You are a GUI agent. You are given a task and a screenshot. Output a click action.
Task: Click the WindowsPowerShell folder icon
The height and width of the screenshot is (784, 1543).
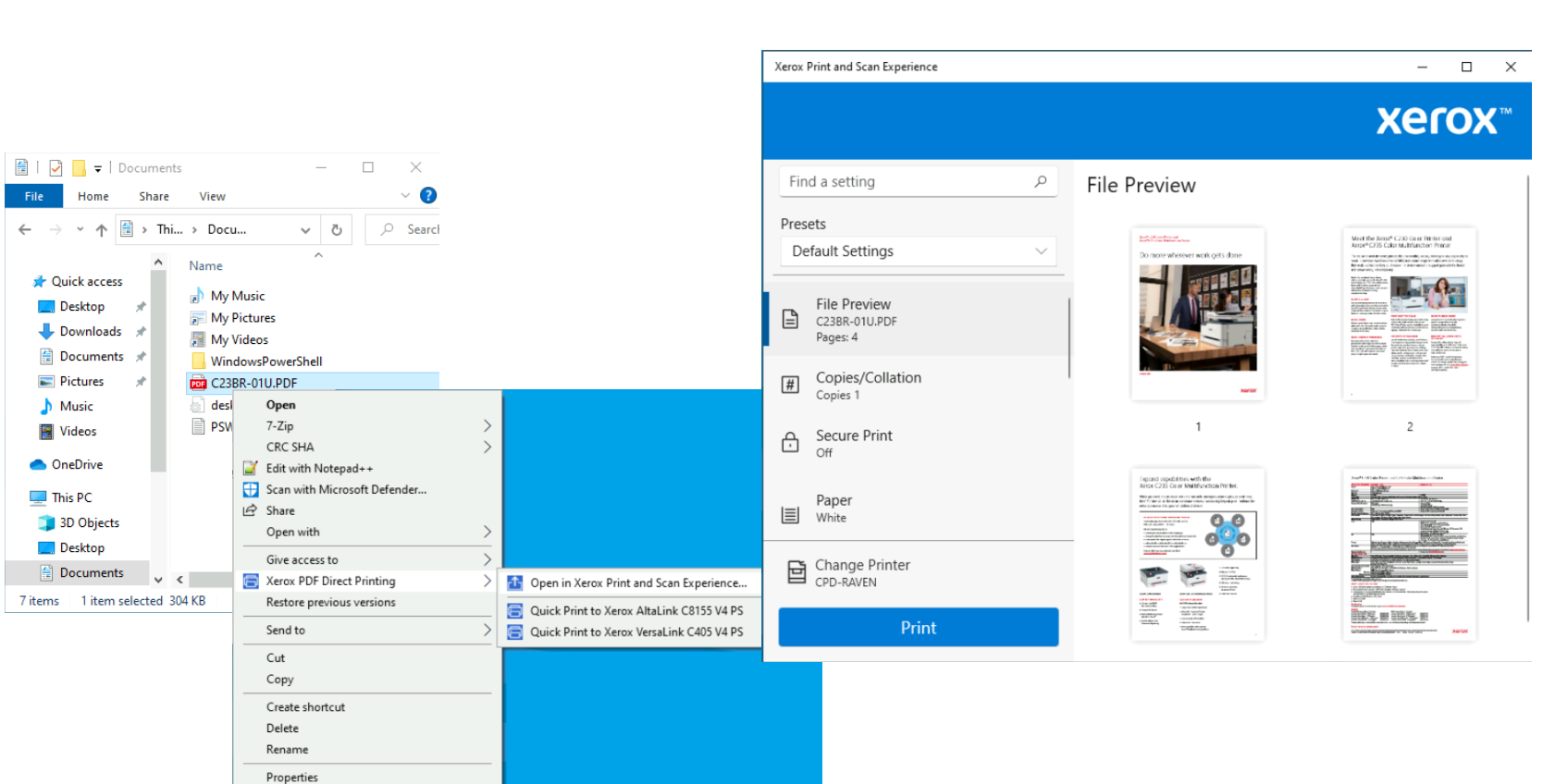198,361
